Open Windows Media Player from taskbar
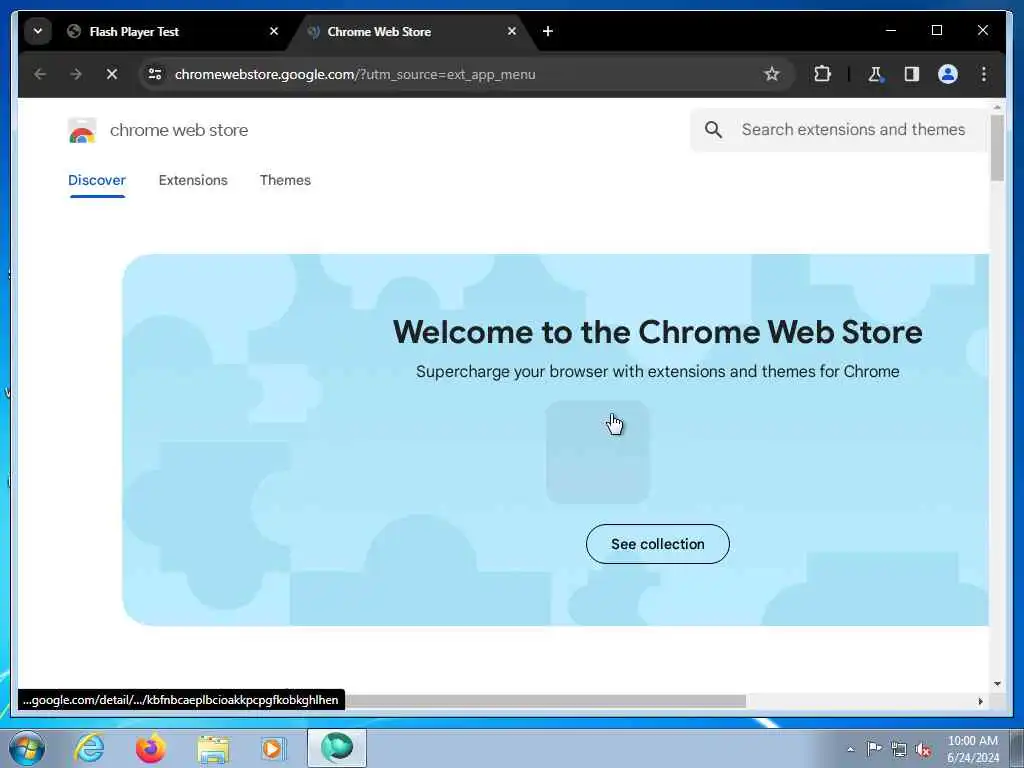 tap(274, 748)
